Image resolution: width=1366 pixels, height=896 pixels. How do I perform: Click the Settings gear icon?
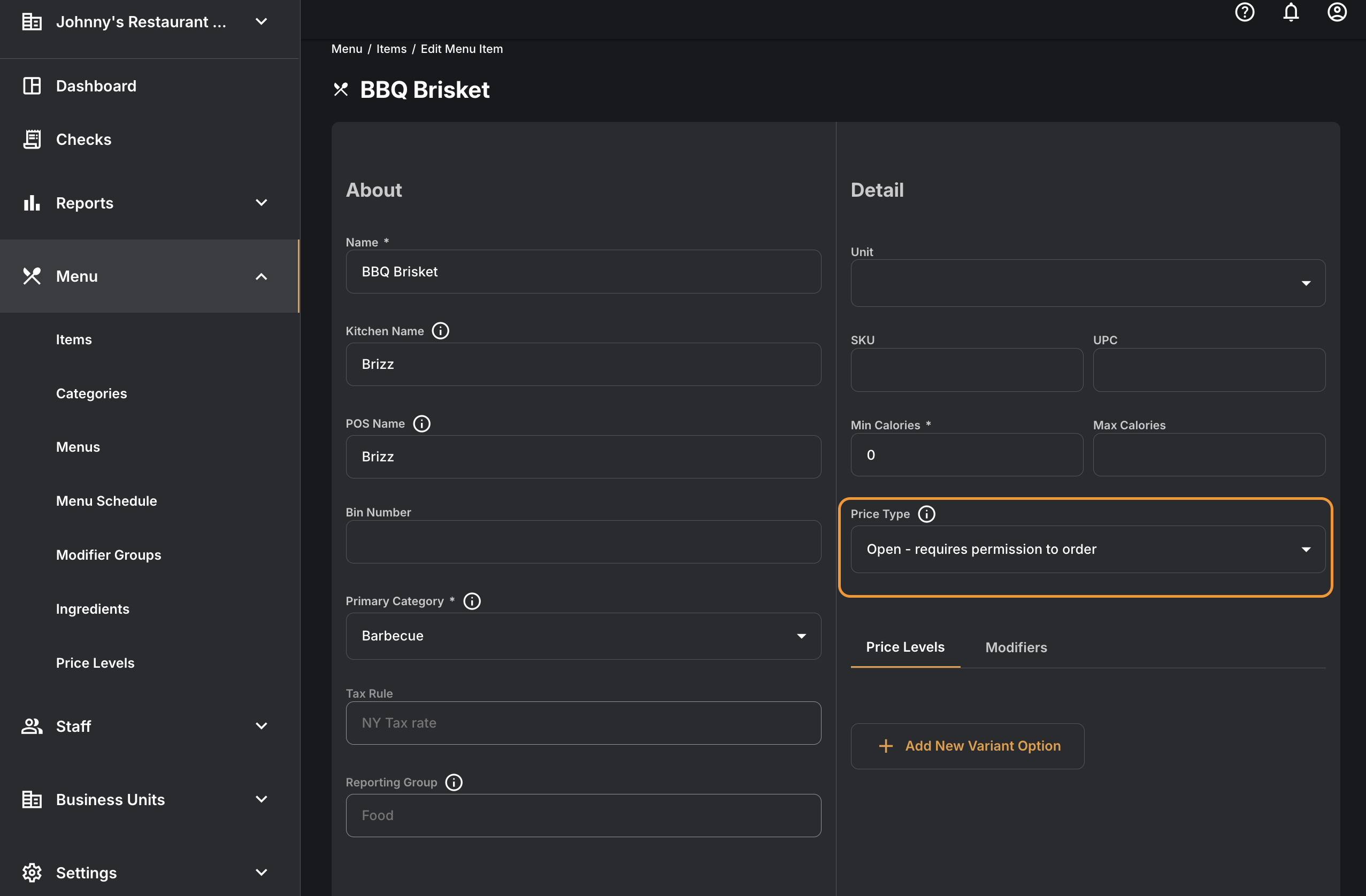(x=32, y=872)
